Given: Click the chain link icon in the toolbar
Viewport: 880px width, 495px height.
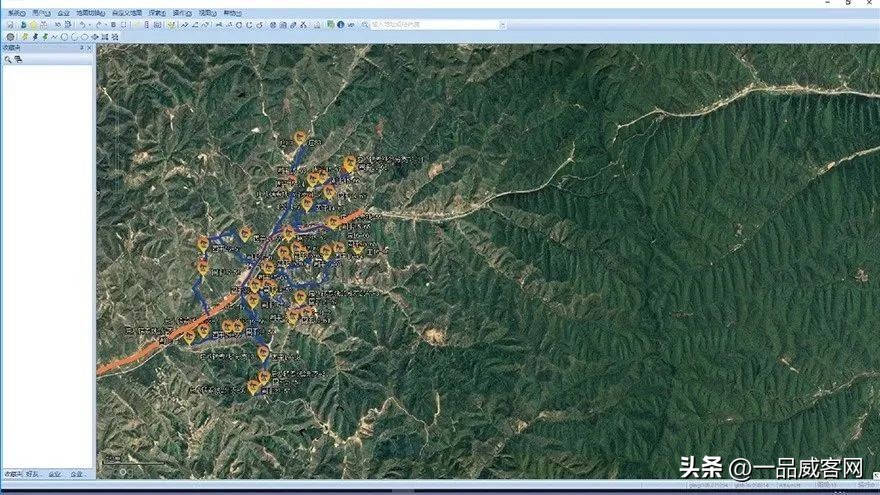Looking at the screenshot, I should coord(293,25).
